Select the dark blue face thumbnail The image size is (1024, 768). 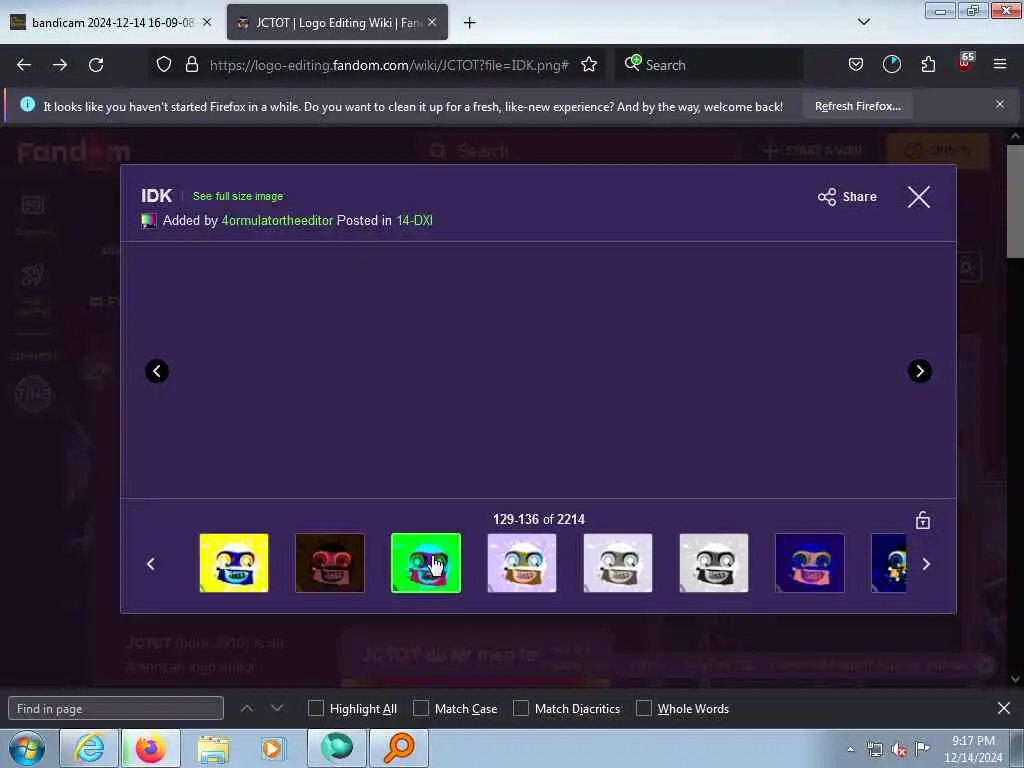tap(810, 563)
